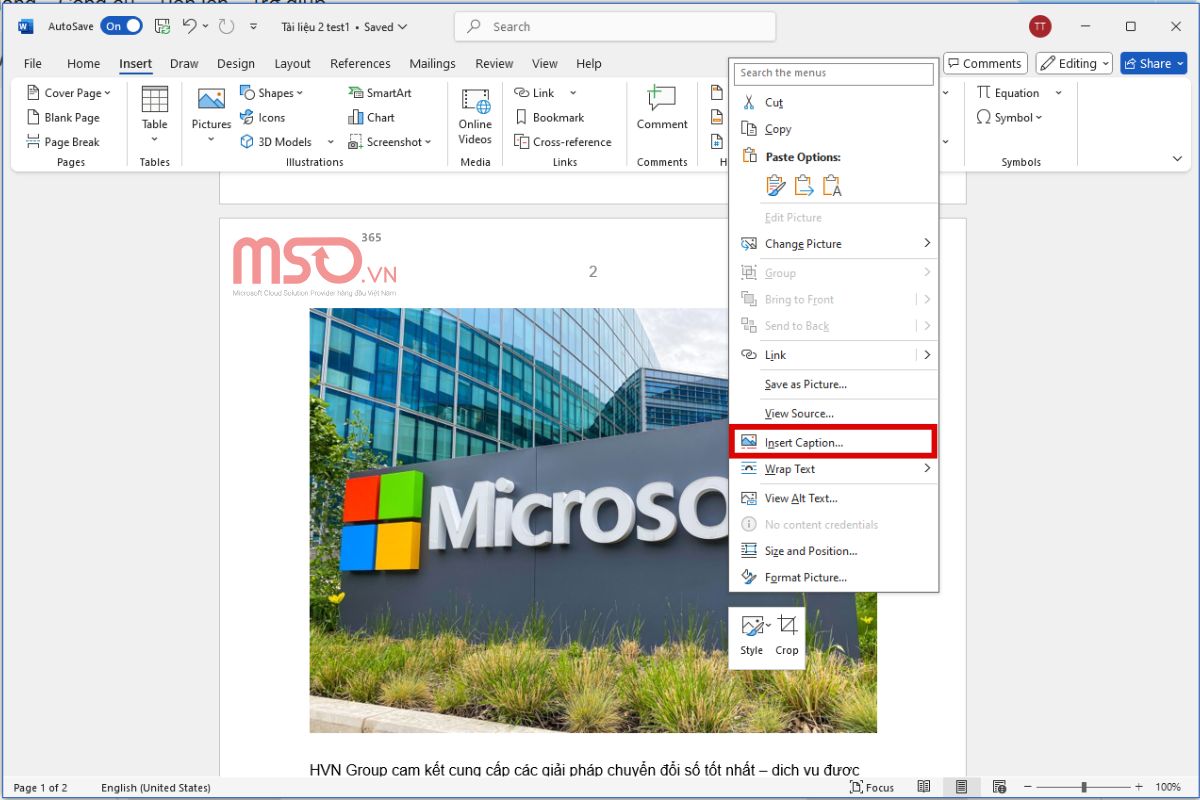
Task: Expand the Link submenu arrow
Action: 927,355
